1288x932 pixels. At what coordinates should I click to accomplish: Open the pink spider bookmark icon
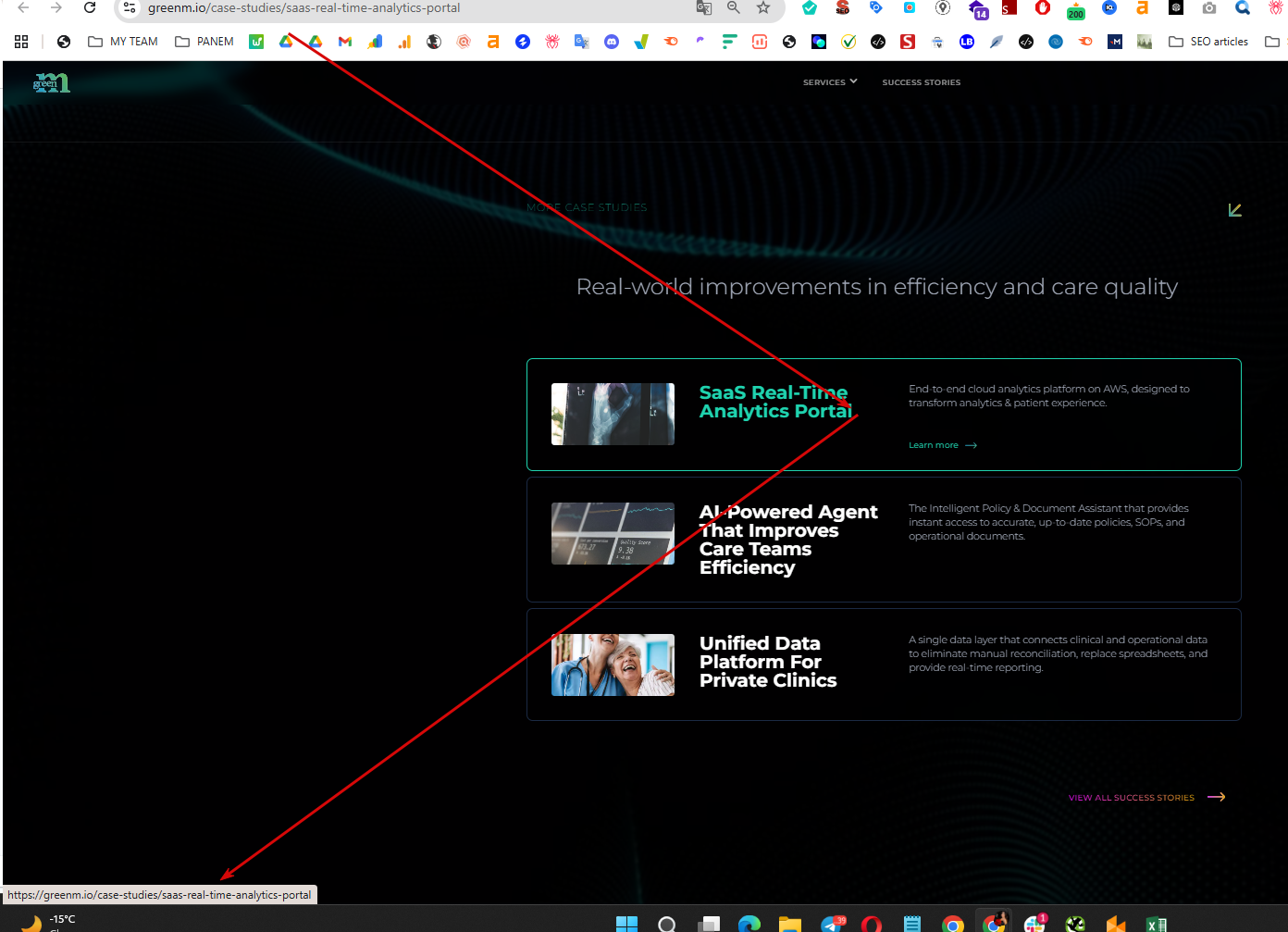[x=552, y=42]
